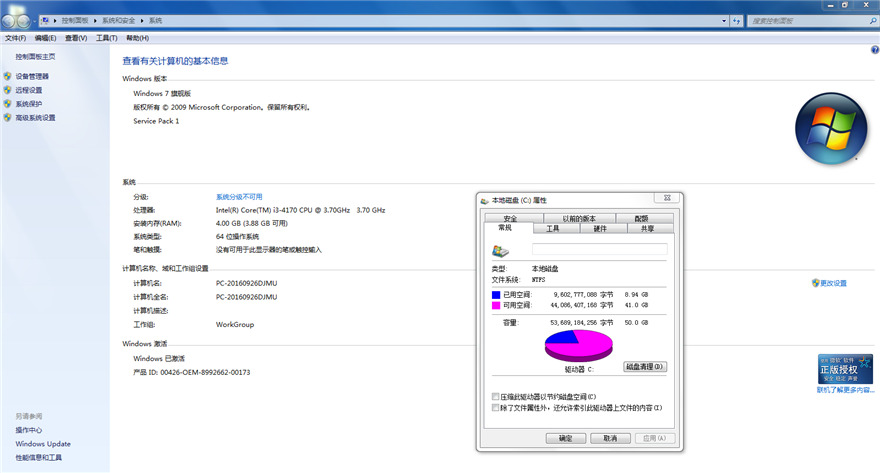Screen dimensions: 880x473
Task: Open 系统保护 link
Action: 29,104
